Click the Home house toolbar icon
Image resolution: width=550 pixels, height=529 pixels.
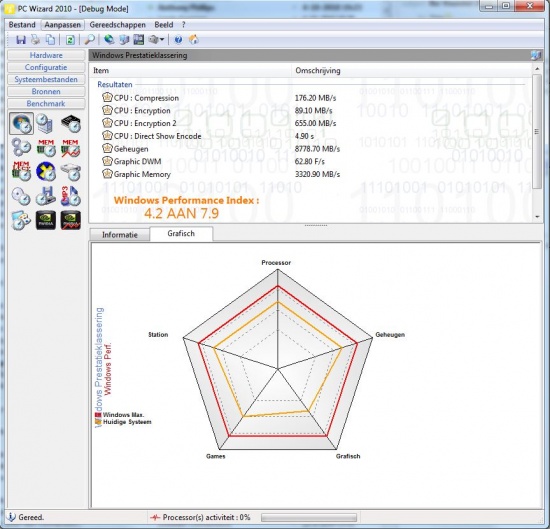(194, 40)
